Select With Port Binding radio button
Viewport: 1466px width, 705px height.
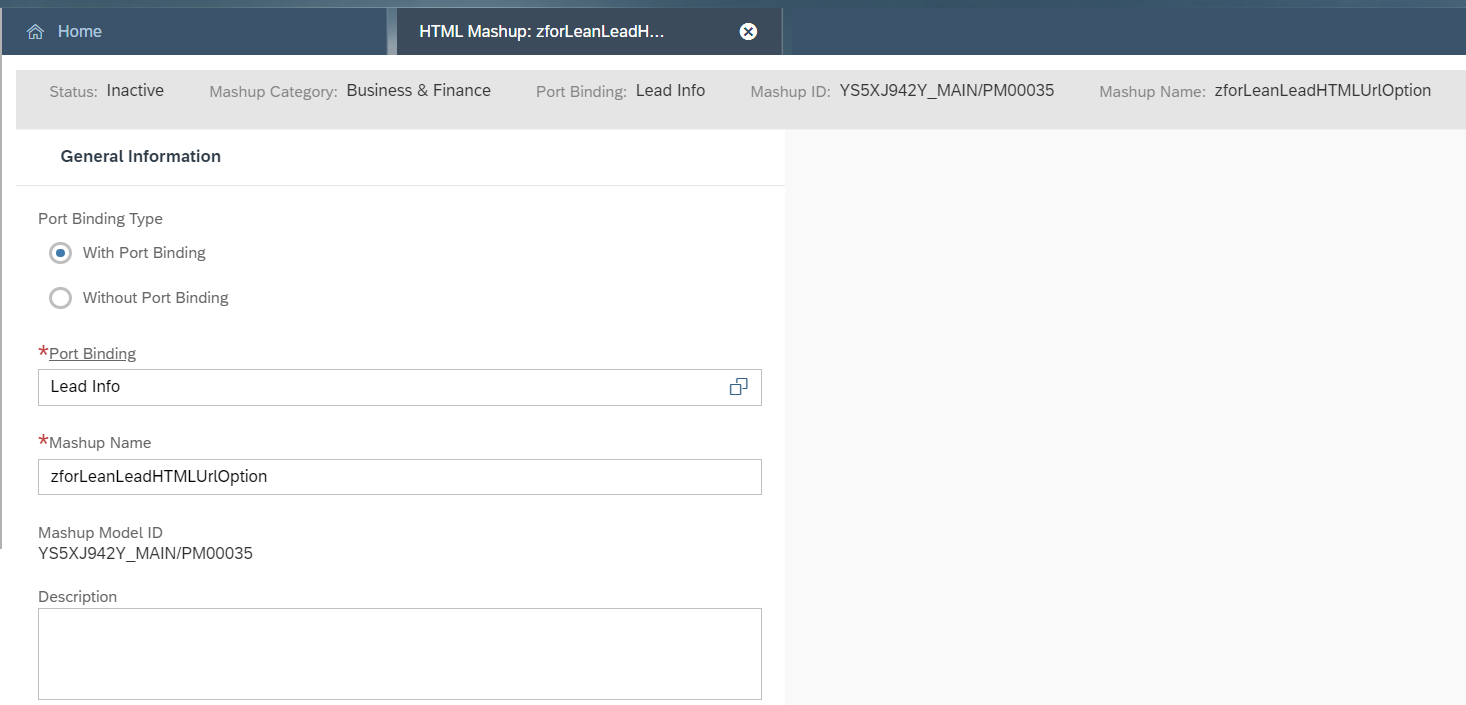click(61, 253)
